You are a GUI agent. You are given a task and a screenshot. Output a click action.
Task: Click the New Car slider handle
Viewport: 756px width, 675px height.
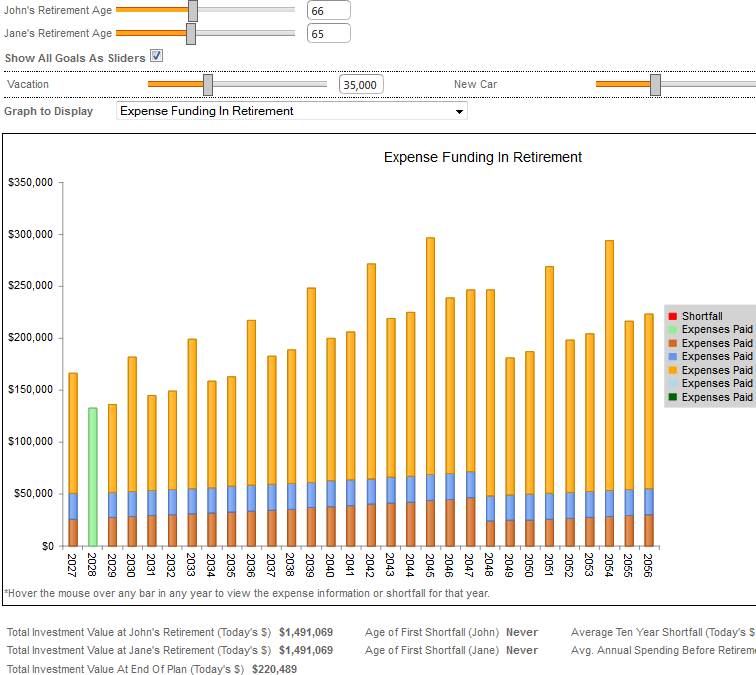click(x=655, y=85)
